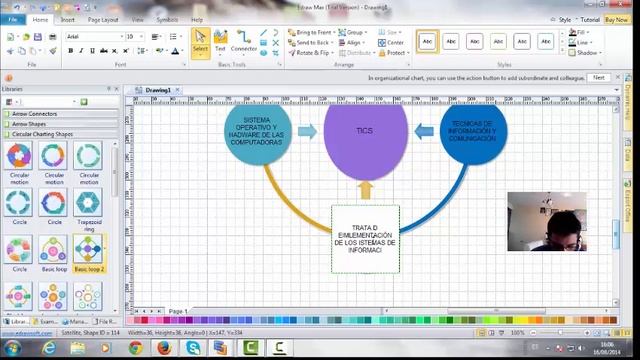This screenshot has height=360, width=640.
Task: Select the Drawing1 document tab
Action: 158,90
